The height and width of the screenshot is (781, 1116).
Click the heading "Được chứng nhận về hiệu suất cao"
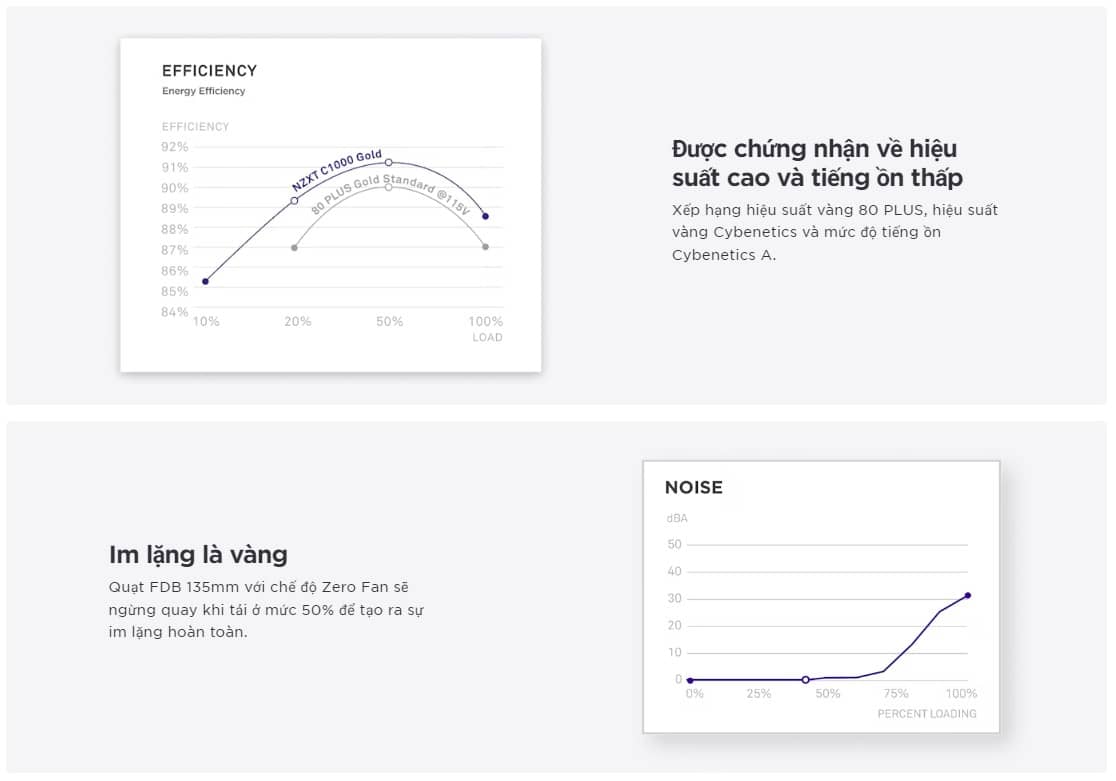click(x=816, y=163)
